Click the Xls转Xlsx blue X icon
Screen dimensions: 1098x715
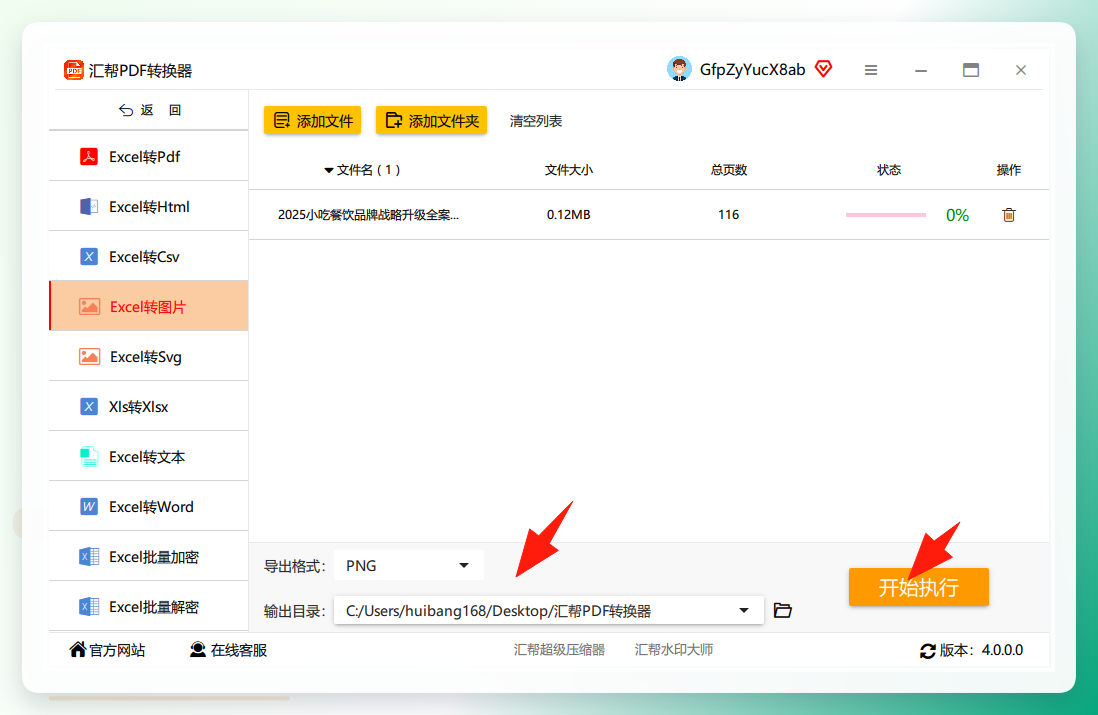[89, 407]
